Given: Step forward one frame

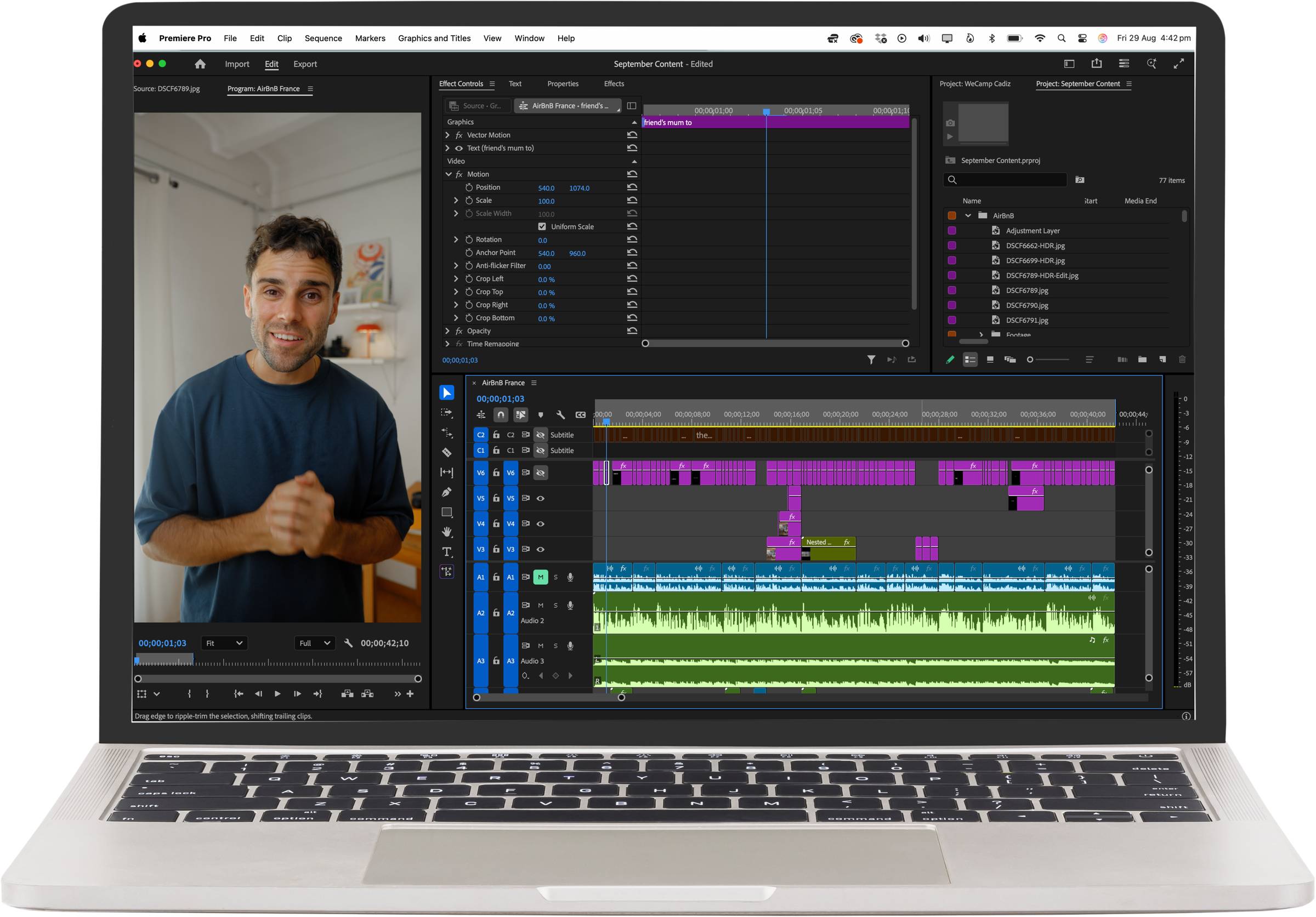Looking at the screenshot, I should pyautogui.click(x=297, y=693).
